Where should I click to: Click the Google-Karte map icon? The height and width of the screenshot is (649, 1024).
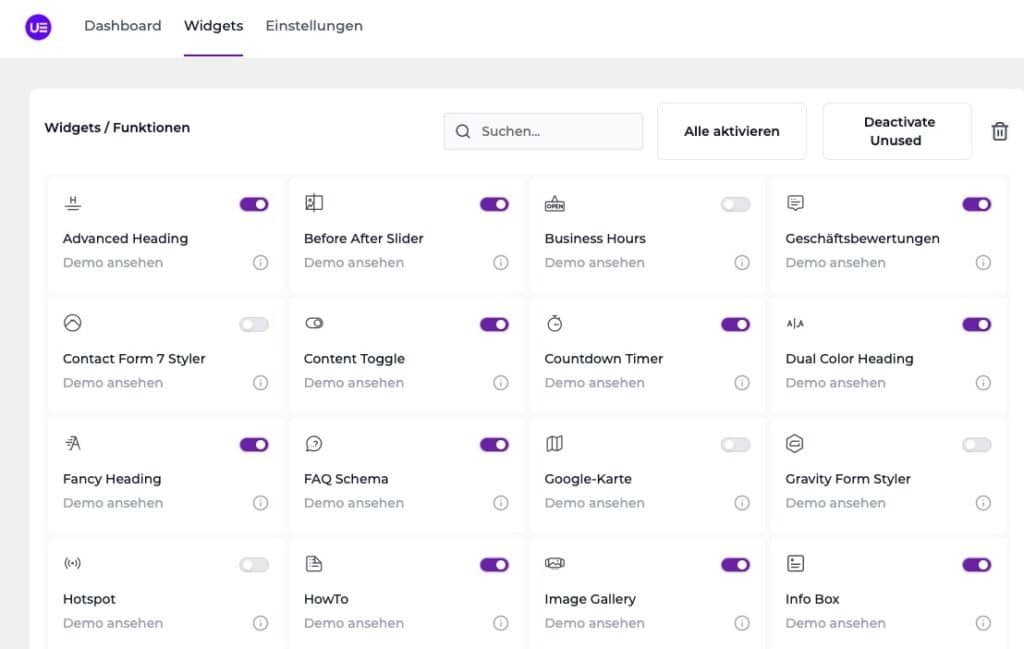[554, 444]
